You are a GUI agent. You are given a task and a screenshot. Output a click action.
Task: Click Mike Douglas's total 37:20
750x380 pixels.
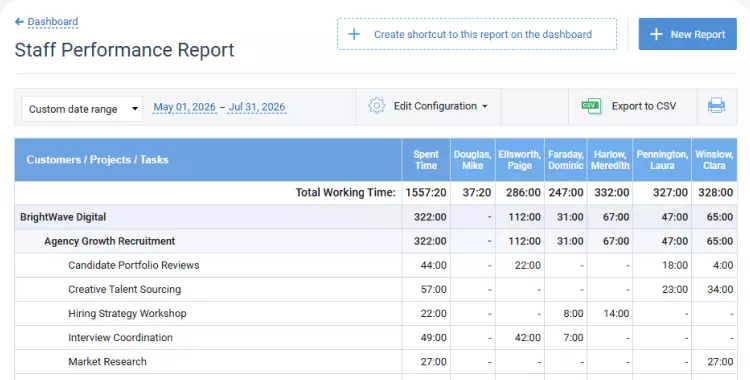(476, 192)
